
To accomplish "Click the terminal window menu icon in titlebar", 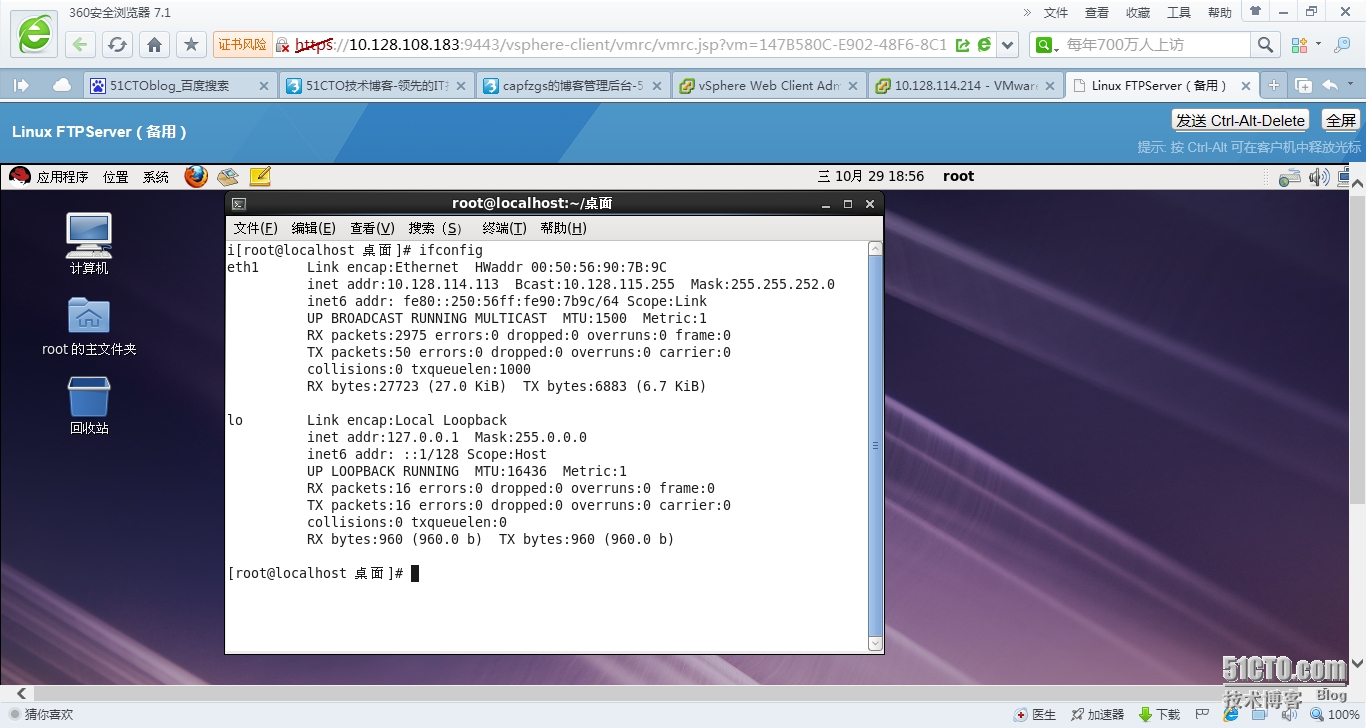I will [238, 203].
